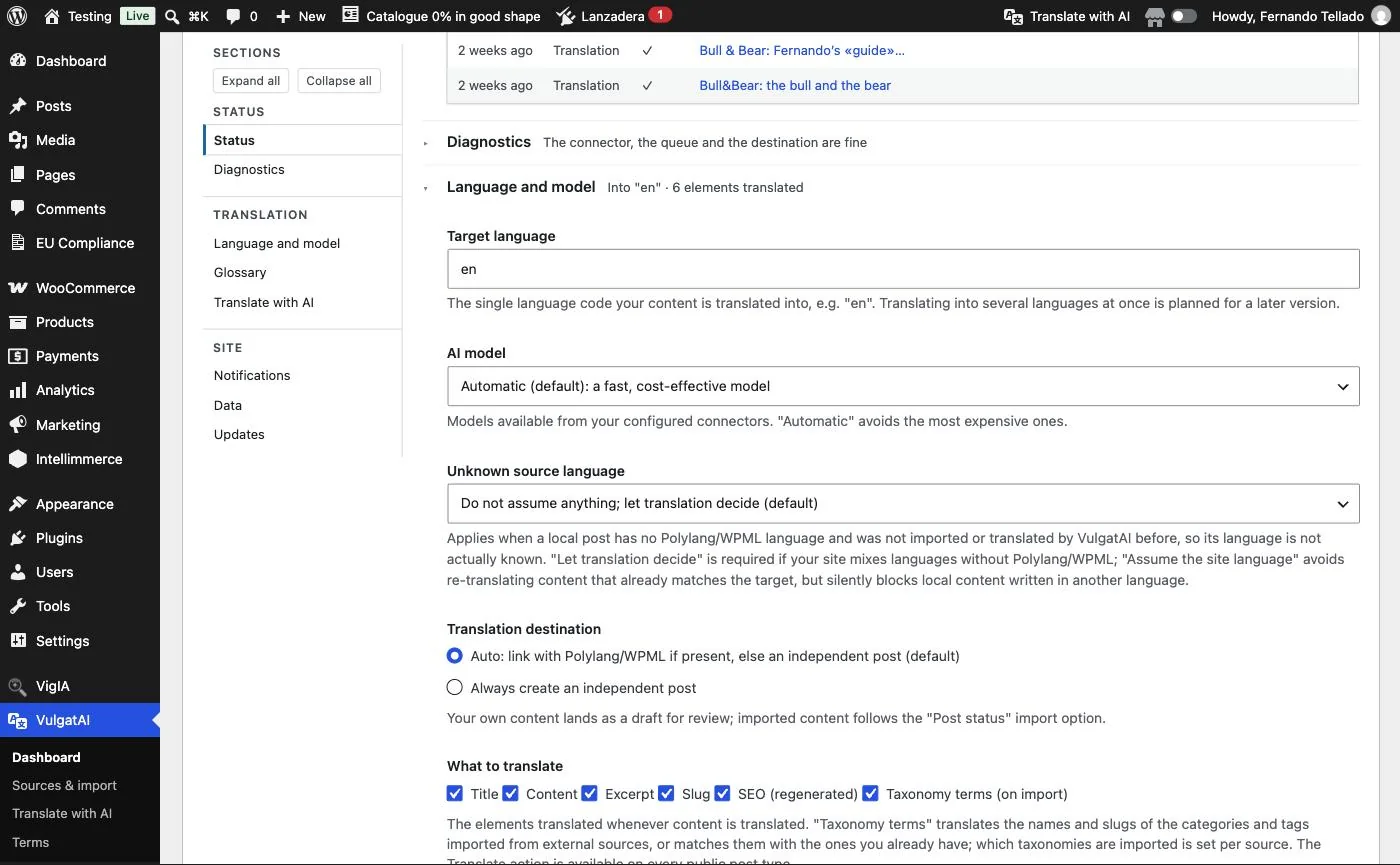This screenshot has height=865, width=1400.
Task: Open Bull & Bear: Fernando's guide link
Action: (802, 50)
